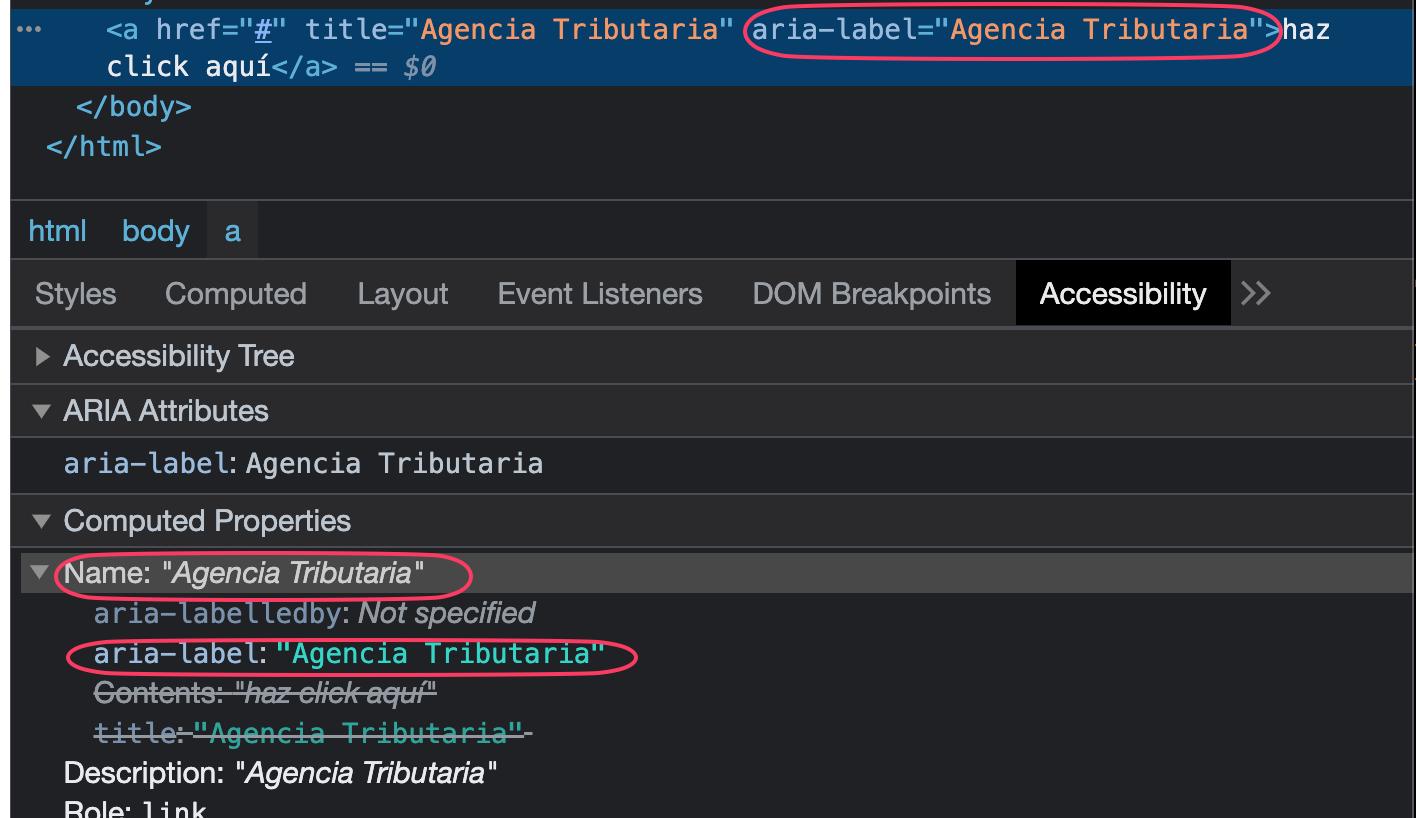Screen dimensions: 1416x818
Task: Click the active Accessibility tab
Action: pyautogui.click(x=1122, y=294)
